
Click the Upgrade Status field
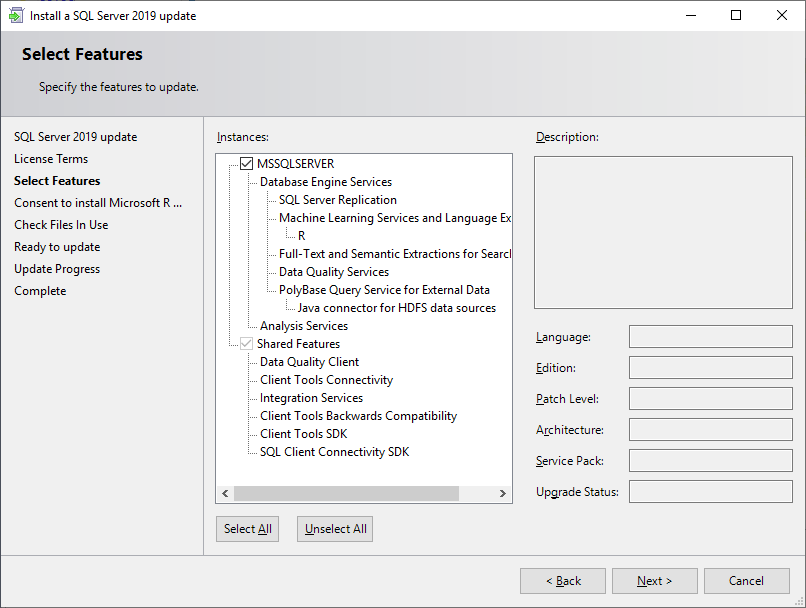pyautogui.click(x=710, y=491)
